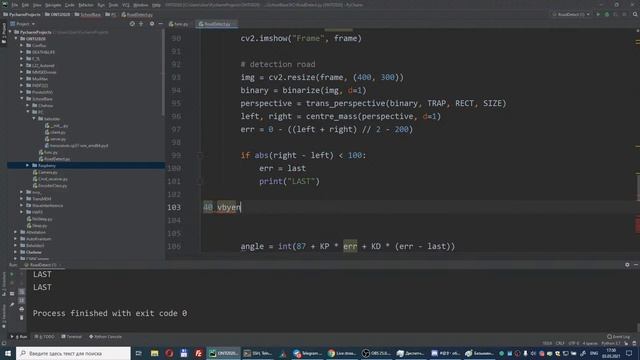Expand the Raspberry folder
The width and height of the screenshot is (640, 360).
click(28, 165)
